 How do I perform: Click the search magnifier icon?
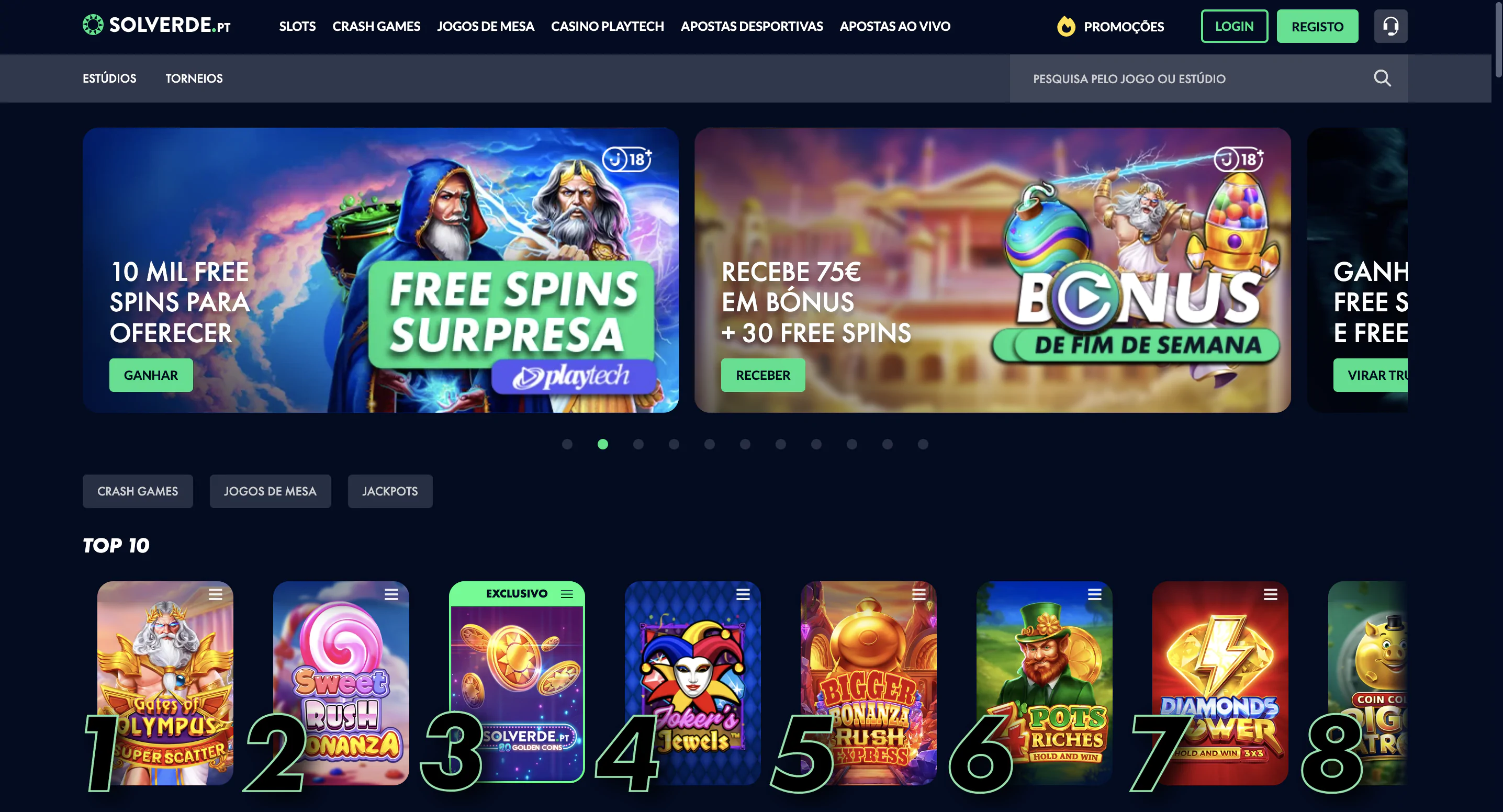pos(1382,78)
